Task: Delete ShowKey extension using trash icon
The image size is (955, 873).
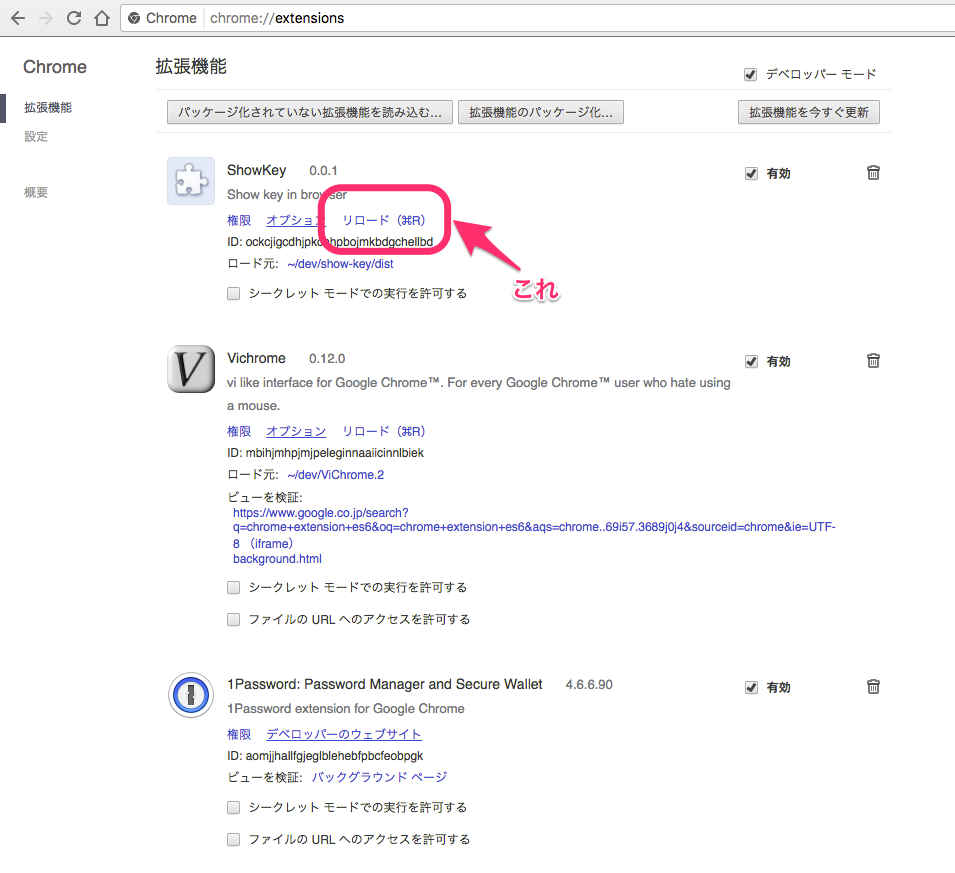Action: pos(873,173)
